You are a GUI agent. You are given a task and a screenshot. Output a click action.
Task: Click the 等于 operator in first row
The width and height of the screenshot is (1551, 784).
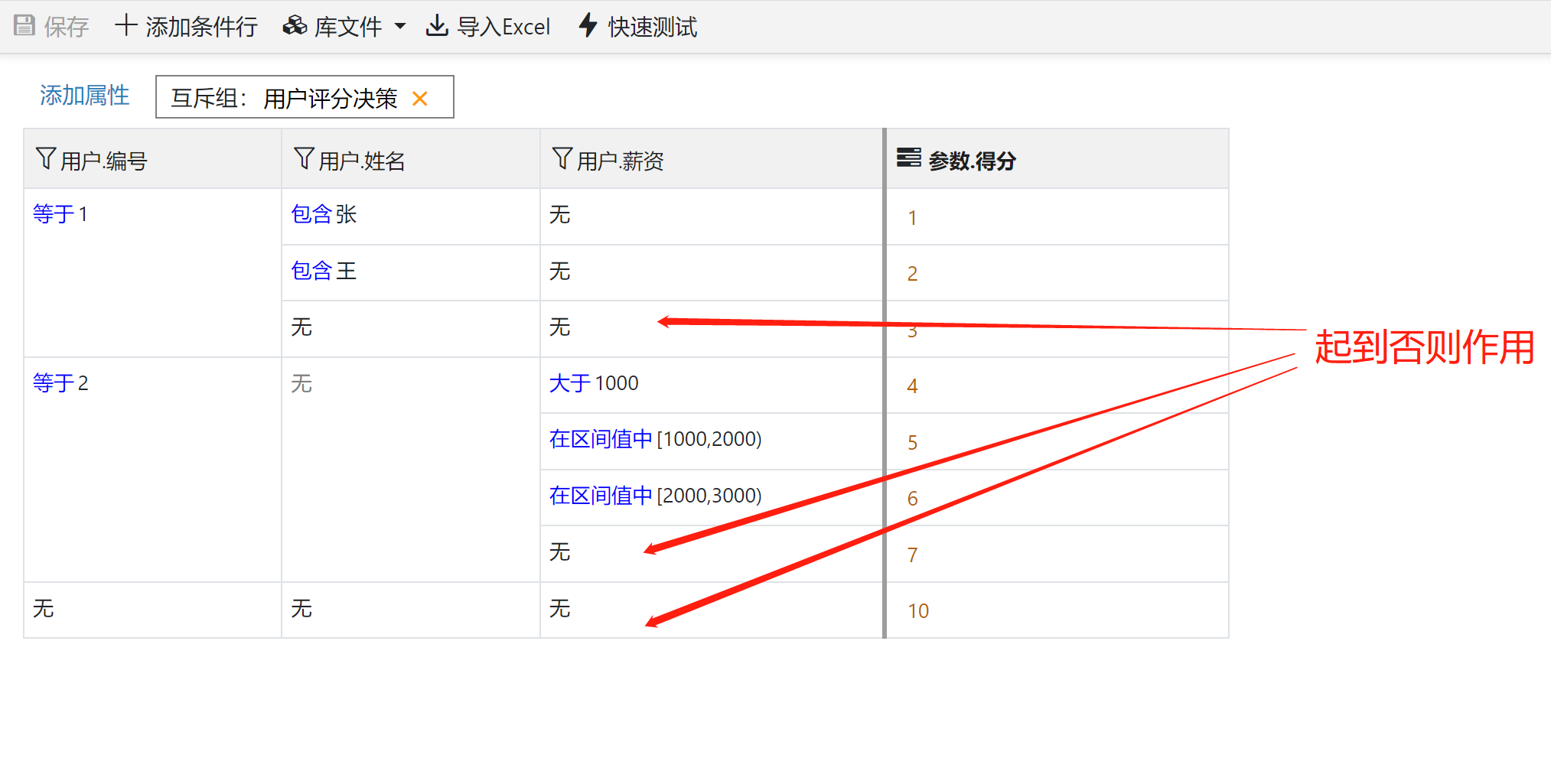click(x=53, y=214)
